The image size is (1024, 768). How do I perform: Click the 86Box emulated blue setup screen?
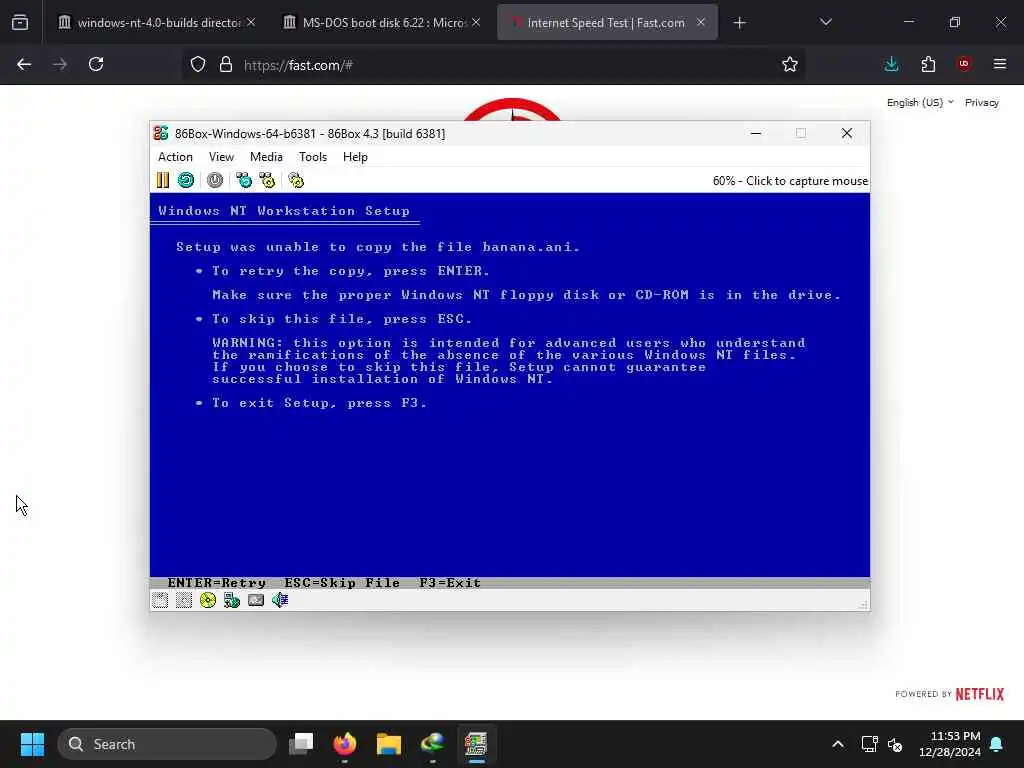click(509, 391)
